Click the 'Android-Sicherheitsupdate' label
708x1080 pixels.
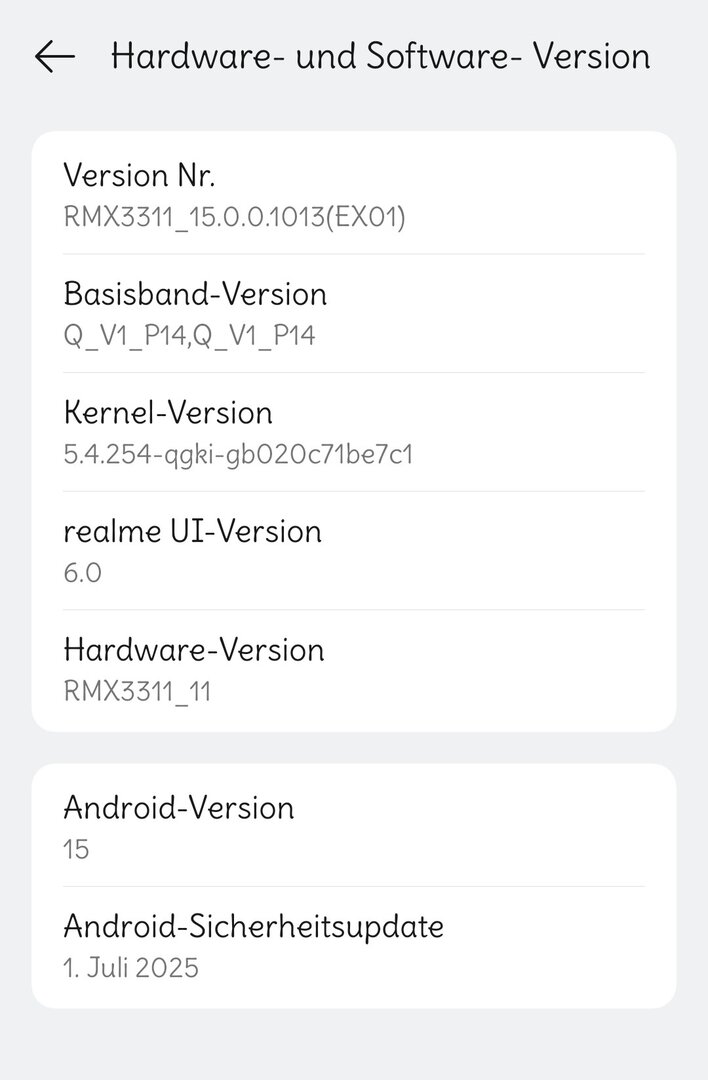(x=253, y=926)
